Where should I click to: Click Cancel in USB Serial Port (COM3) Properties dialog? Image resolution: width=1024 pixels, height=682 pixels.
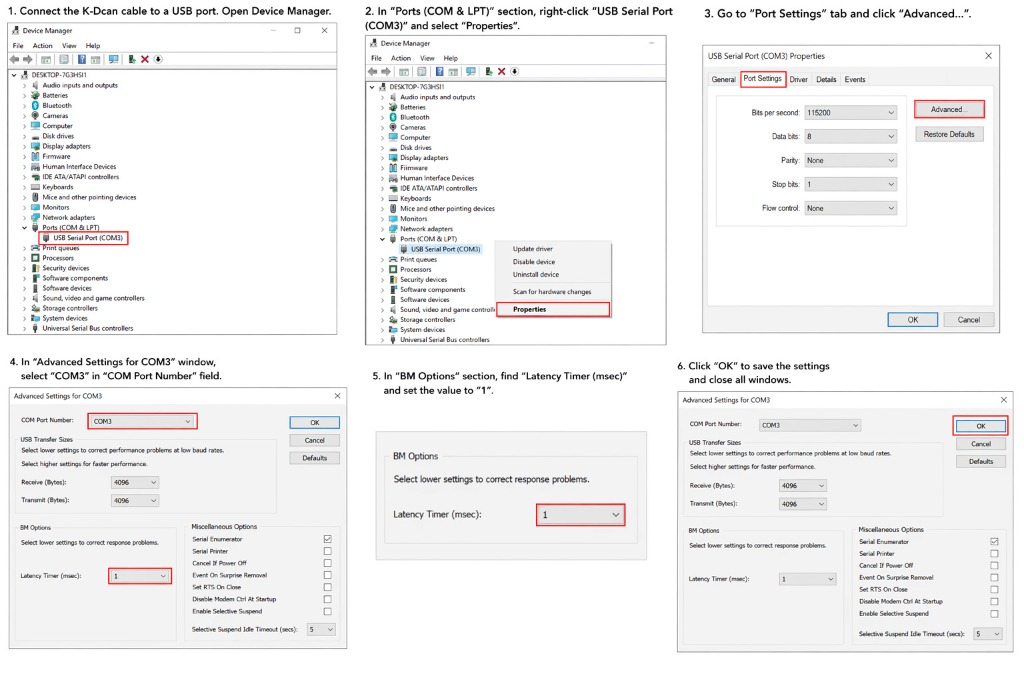tap(968, 320)
